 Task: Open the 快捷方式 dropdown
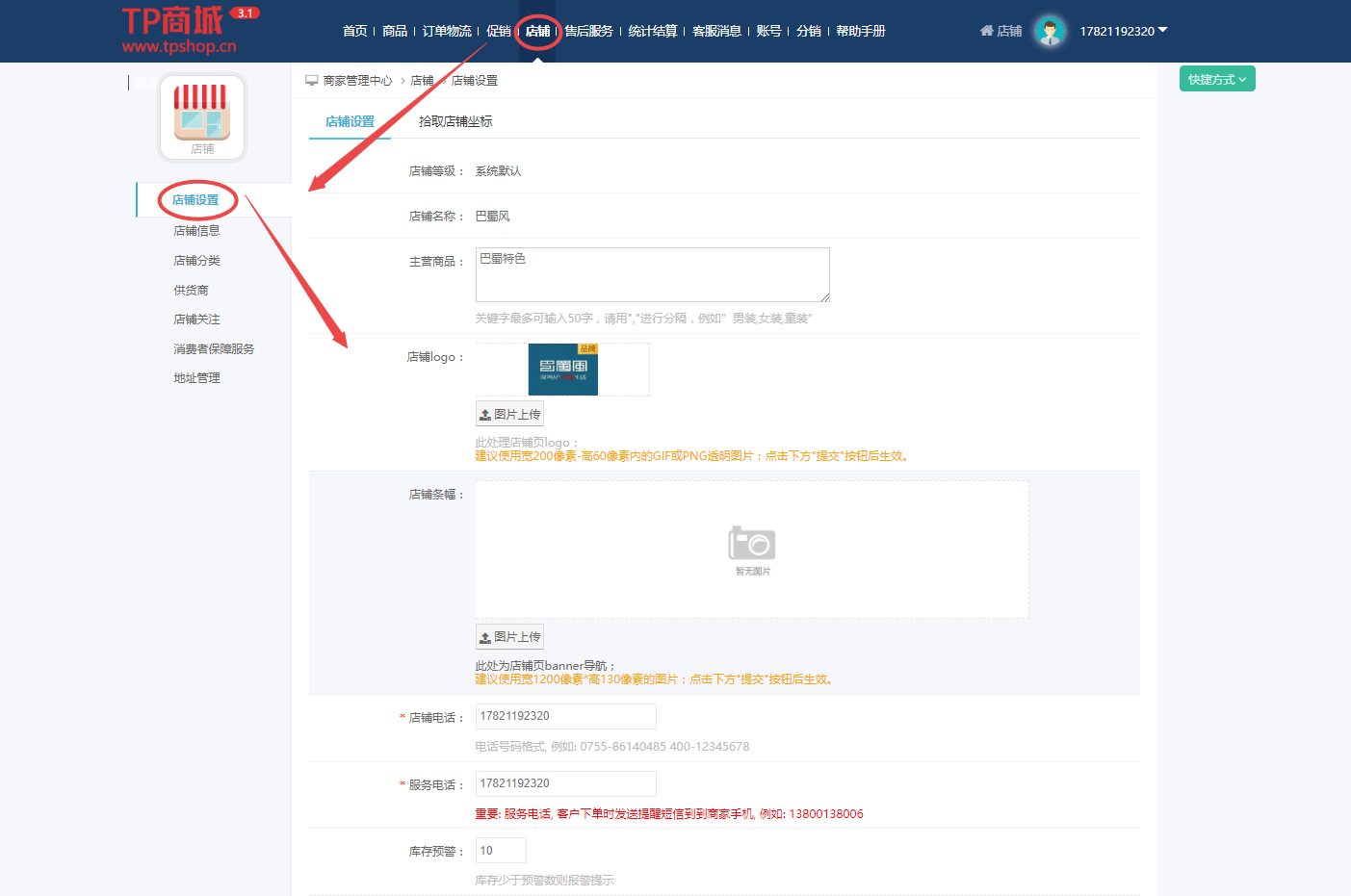1216,78
